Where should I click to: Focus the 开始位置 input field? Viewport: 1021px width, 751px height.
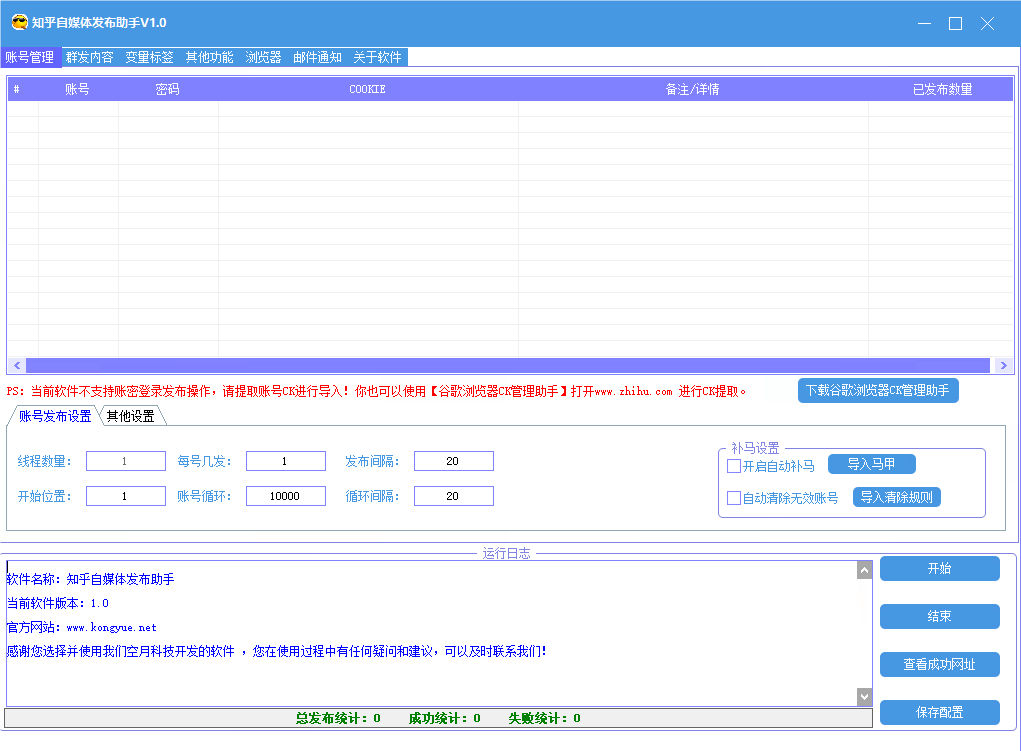[x=126, y=496]
